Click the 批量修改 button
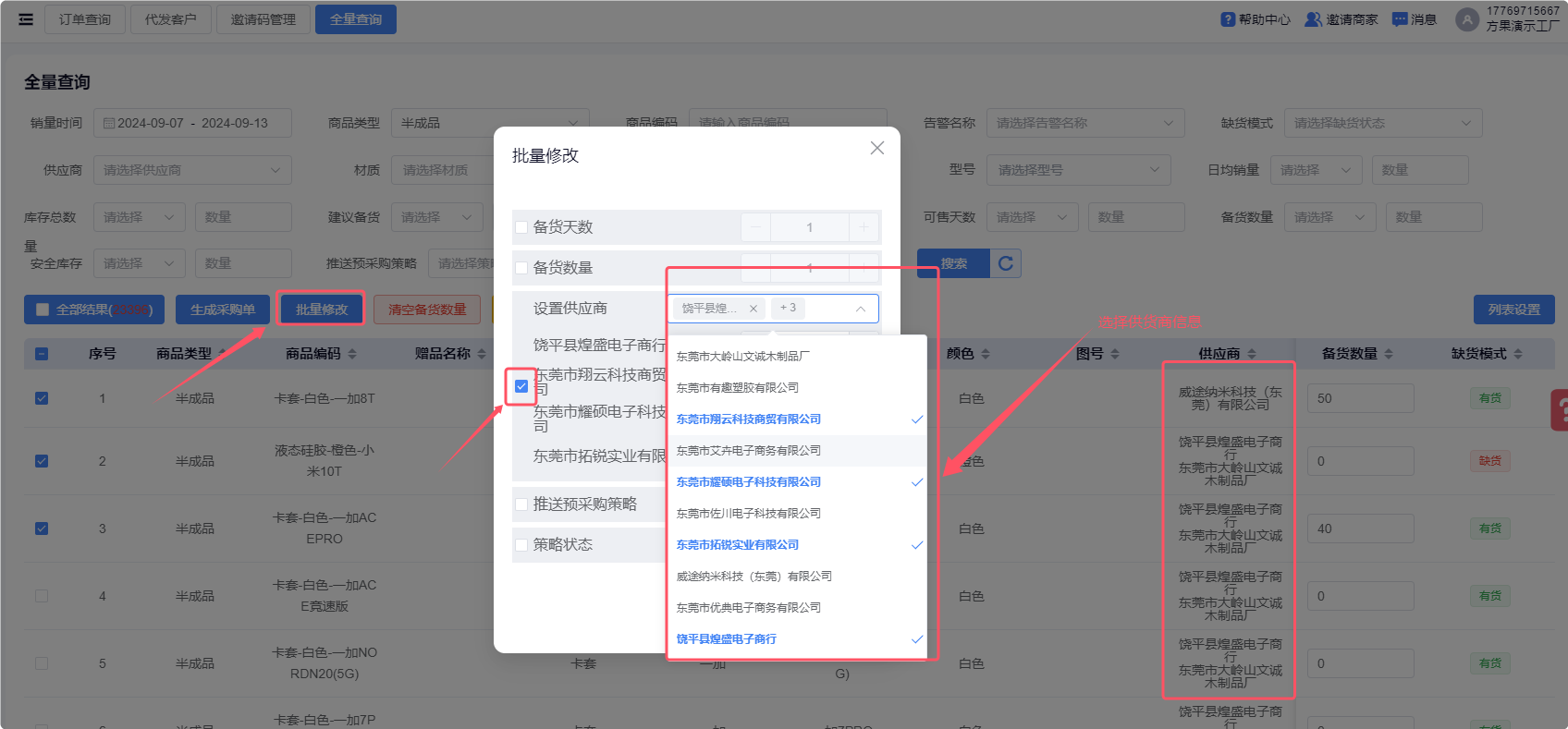Screen dimensions: 1568x729 click(322, 310)
